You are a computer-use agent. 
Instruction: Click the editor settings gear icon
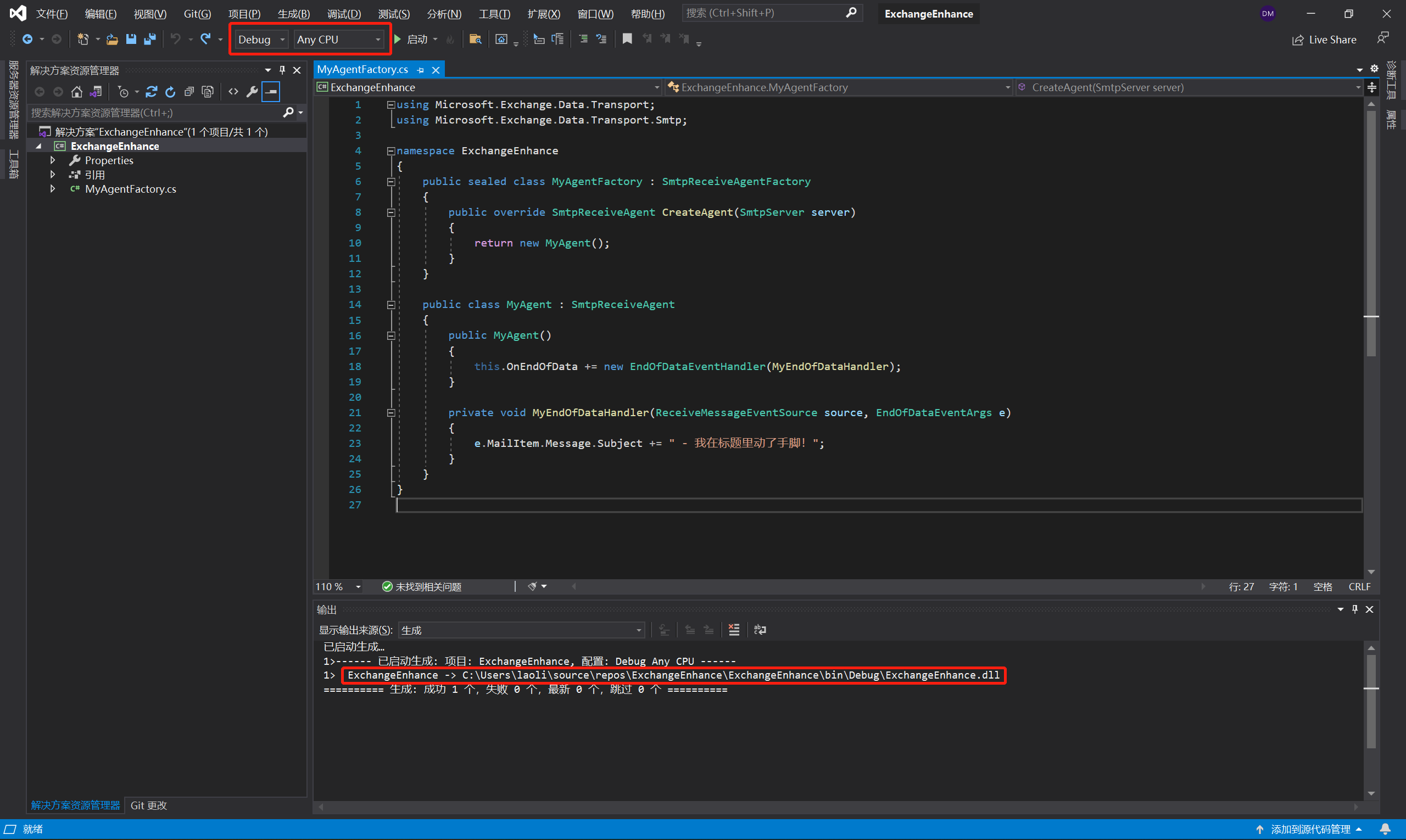coord(1374,69)
